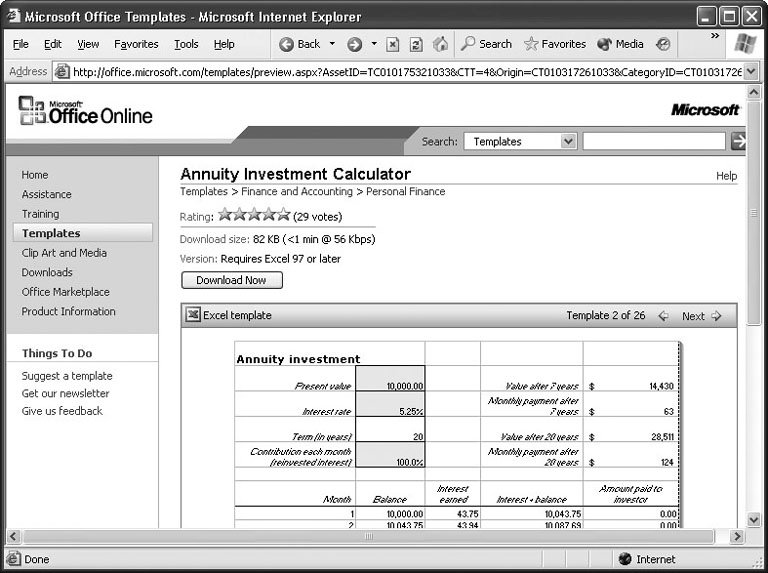Stop page loading with Stop icon
Screen dimensions: 768x573
393,44
